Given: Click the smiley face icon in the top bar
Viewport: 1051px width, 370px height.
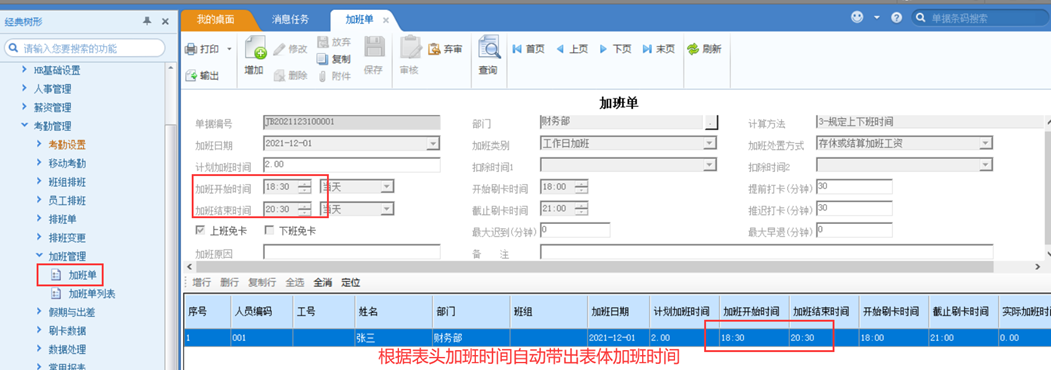Looking at the screenshot, I should [857, 17].
